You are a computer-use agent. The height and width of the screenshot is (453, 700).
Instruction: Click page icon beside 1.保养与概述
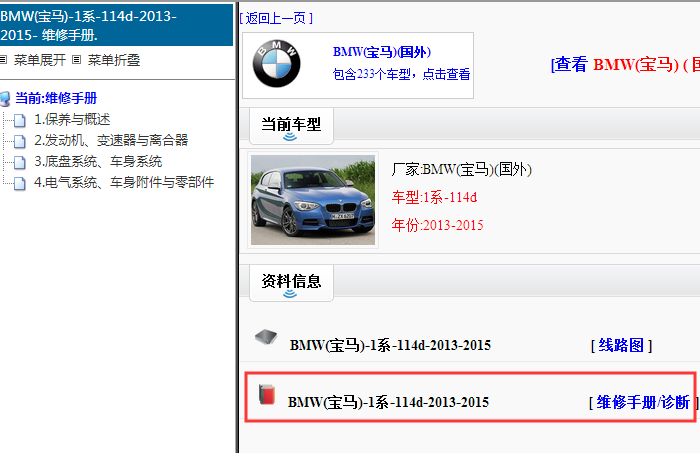pyautogui.click(x=20, y=120)
